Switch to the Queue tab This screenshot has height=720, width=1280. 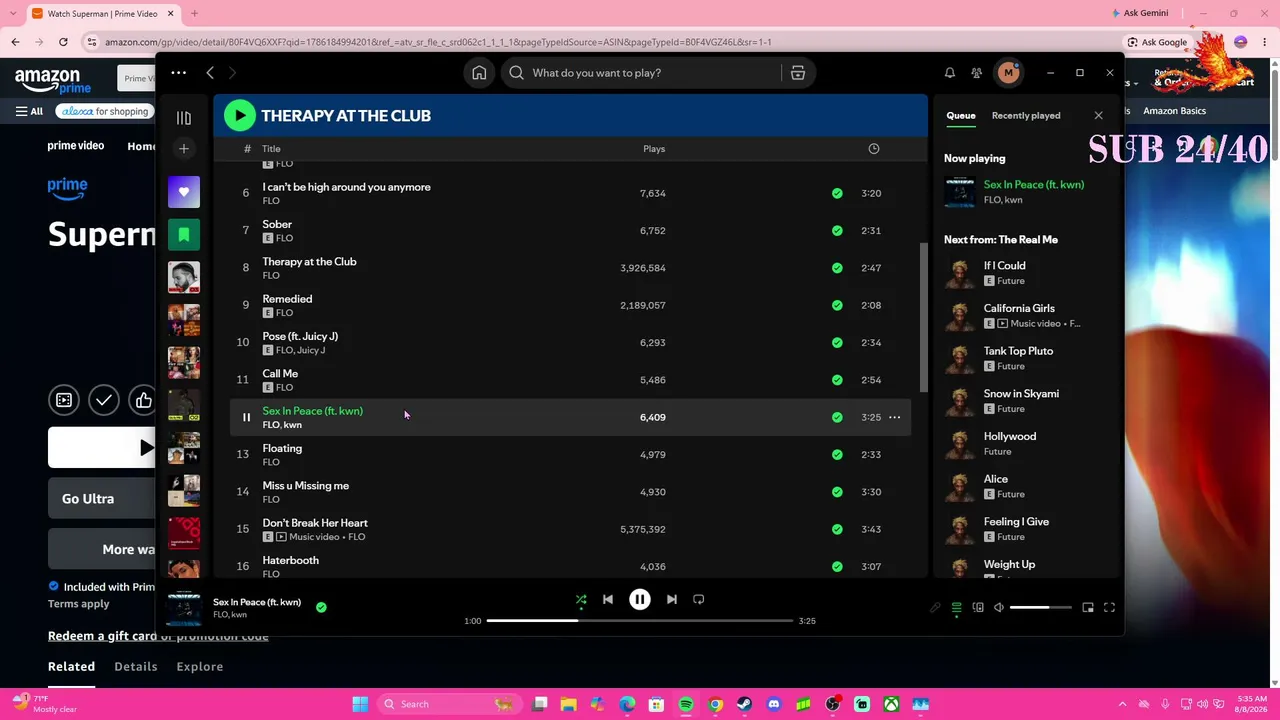click(961, 116)
